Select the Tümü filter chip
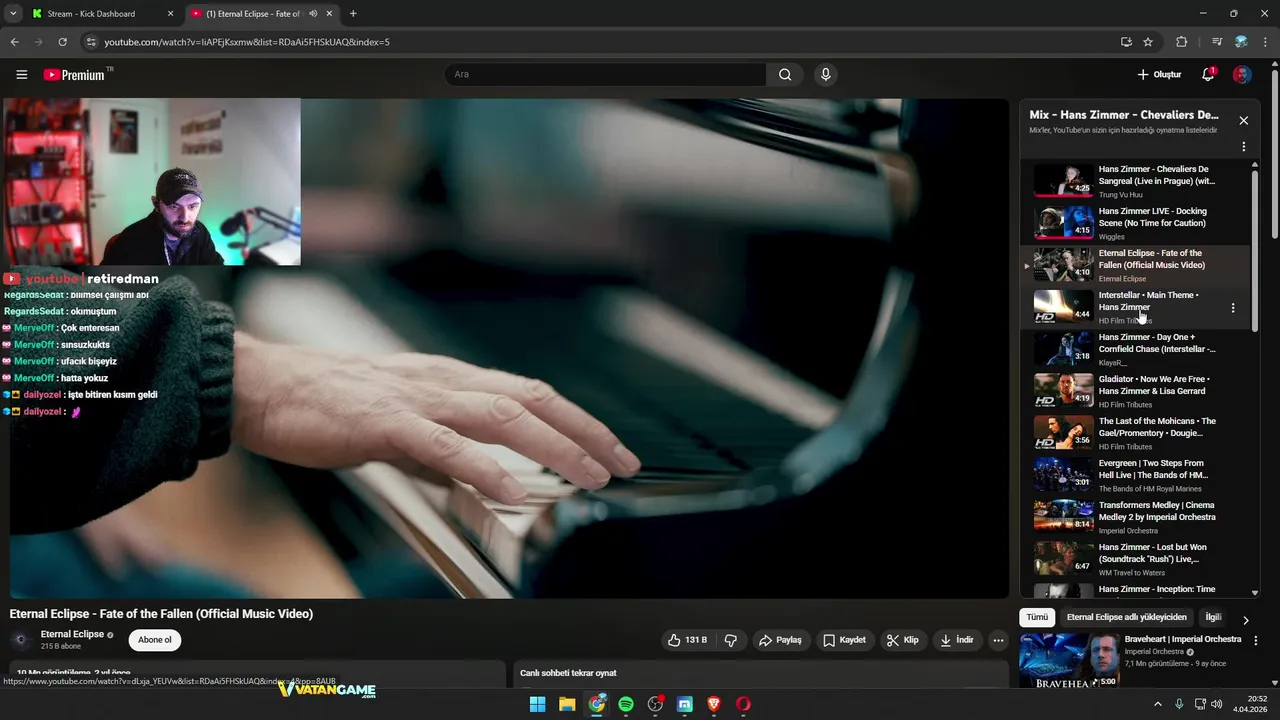The image size is (1280, 720). (1037, 617)
